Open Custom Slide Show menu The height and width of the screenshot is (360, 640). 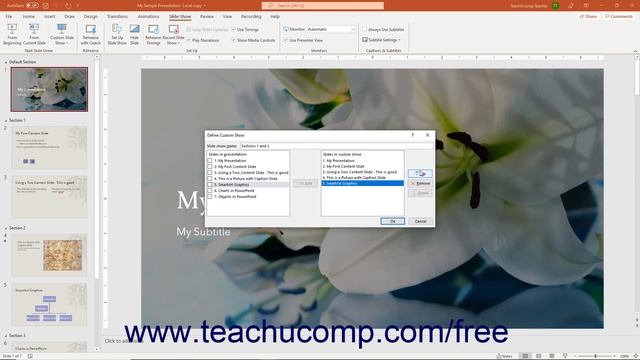click(62, 34)
